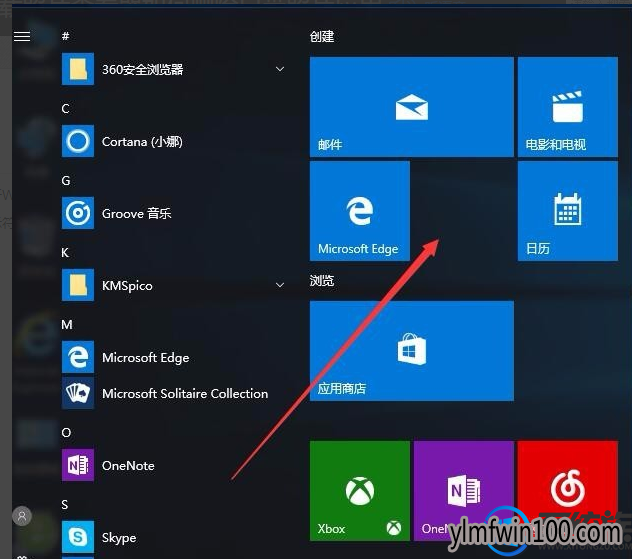The height and width of the screenshot is (559, 632).
Task: Jump via the # letter header
Action: pyautogui.click(x=66, y=36)
